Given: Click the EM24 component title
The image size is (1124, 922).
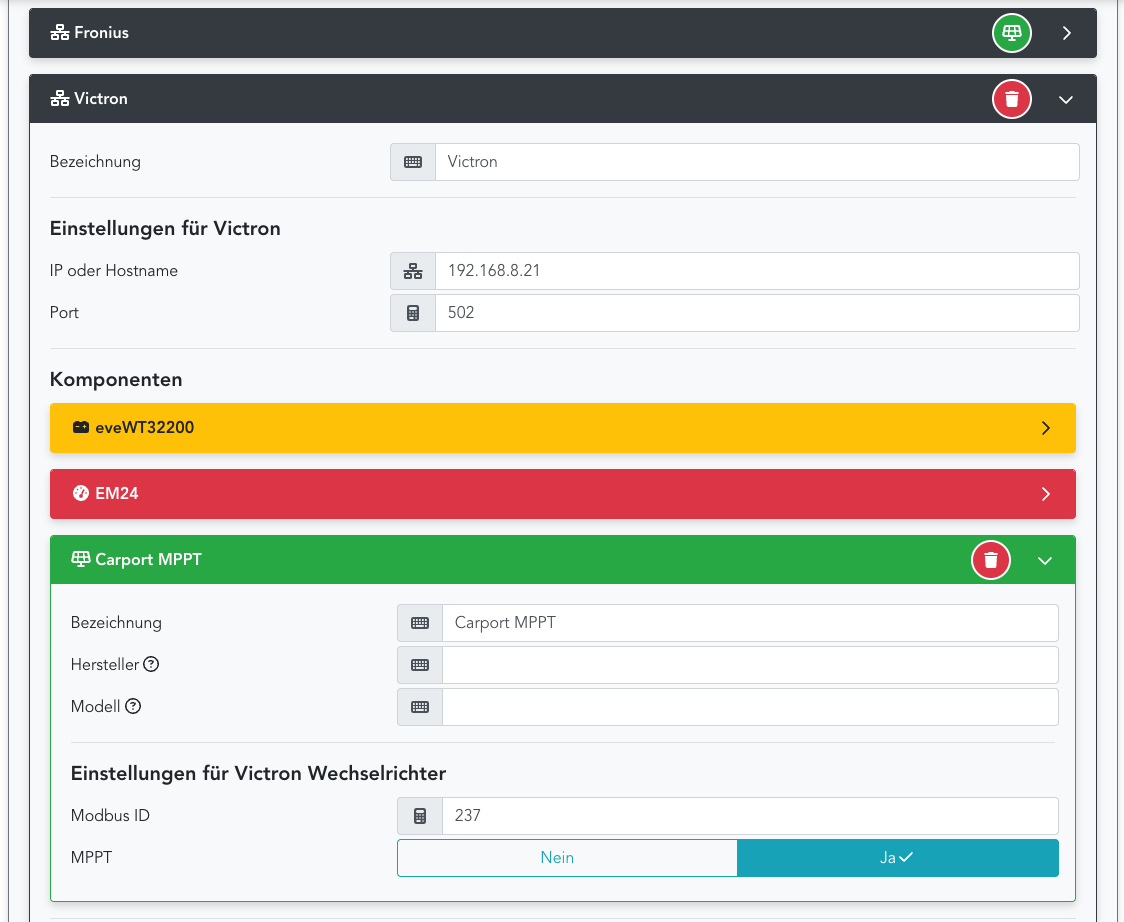Looking at the screenshot, I should click(x=117, y=494).
